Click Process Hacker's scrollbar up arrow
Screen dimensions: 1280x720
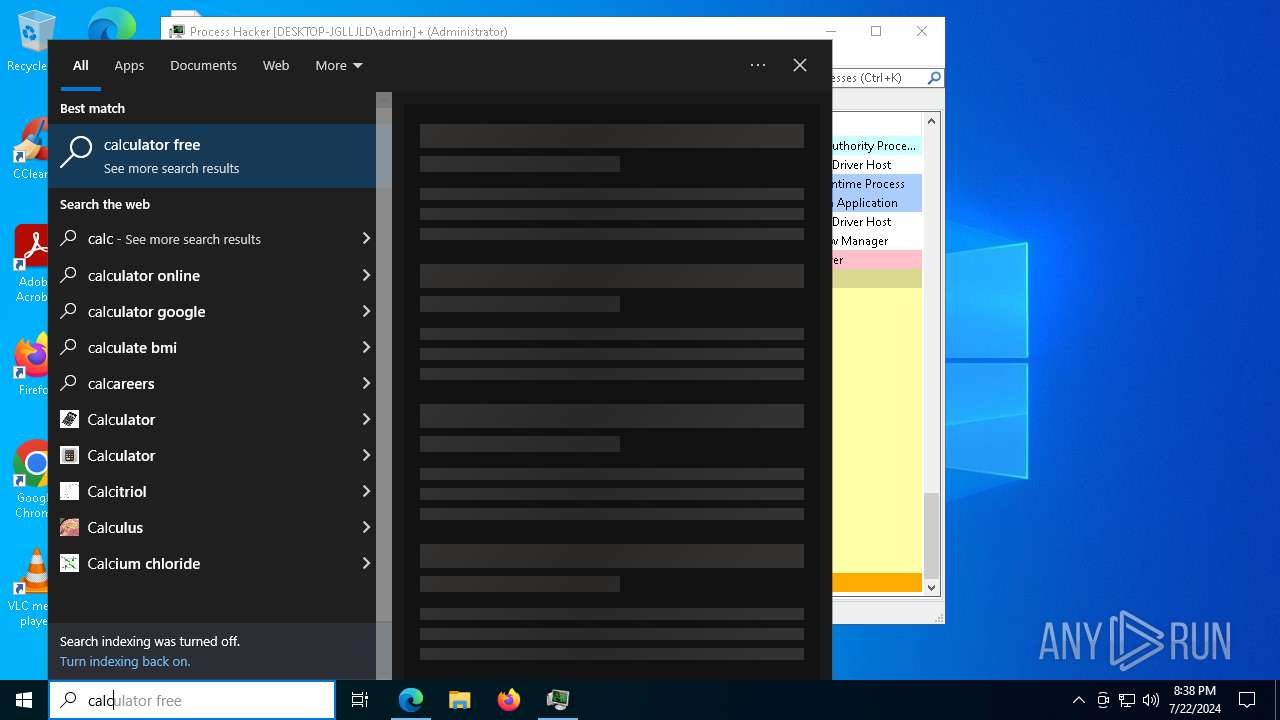[x=932, y=121]
